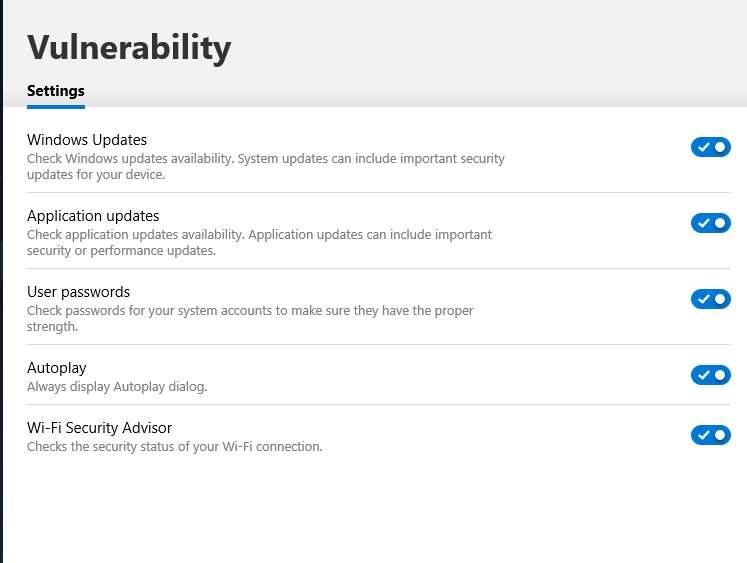Click the checkmark icon in Windows Updates switch
This screenshot has width=747, height=563.
point(703,147)
